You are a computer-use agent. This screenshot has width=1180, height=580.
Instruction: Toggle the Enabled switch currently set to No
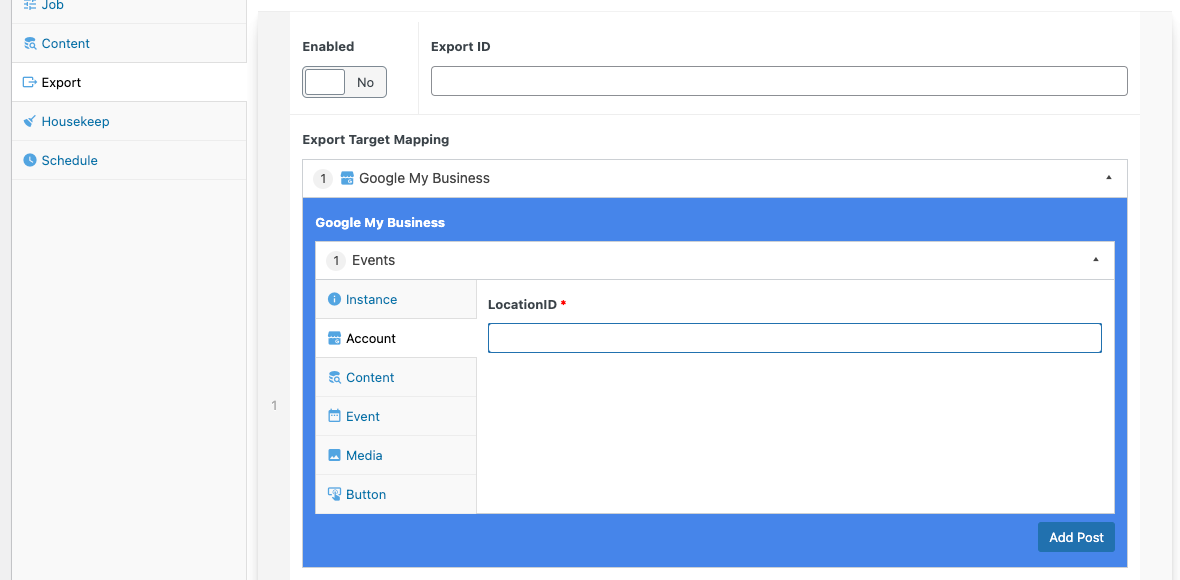(x=345, y=82)
